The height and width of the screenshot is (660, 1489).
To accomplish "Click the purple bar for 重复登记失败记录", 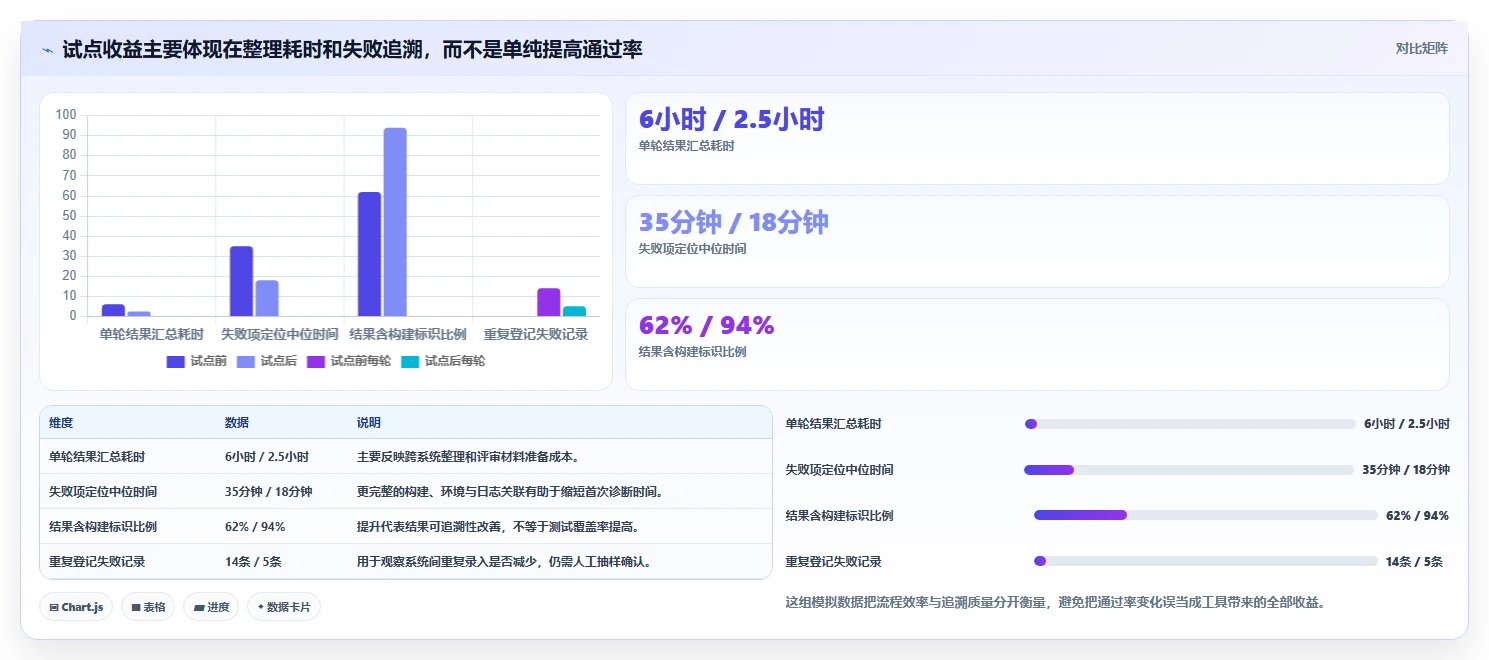I will point(548,302).
